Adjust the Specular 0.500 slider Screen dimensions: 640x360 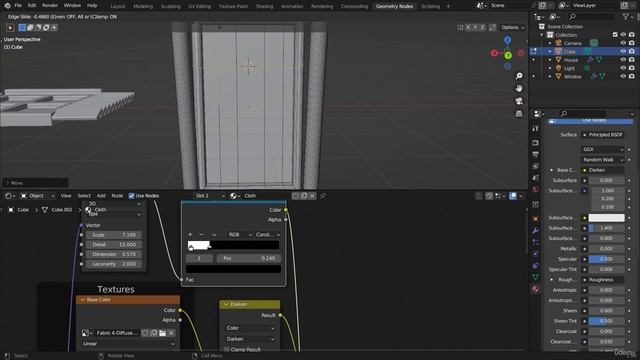(x=606, y=259)
